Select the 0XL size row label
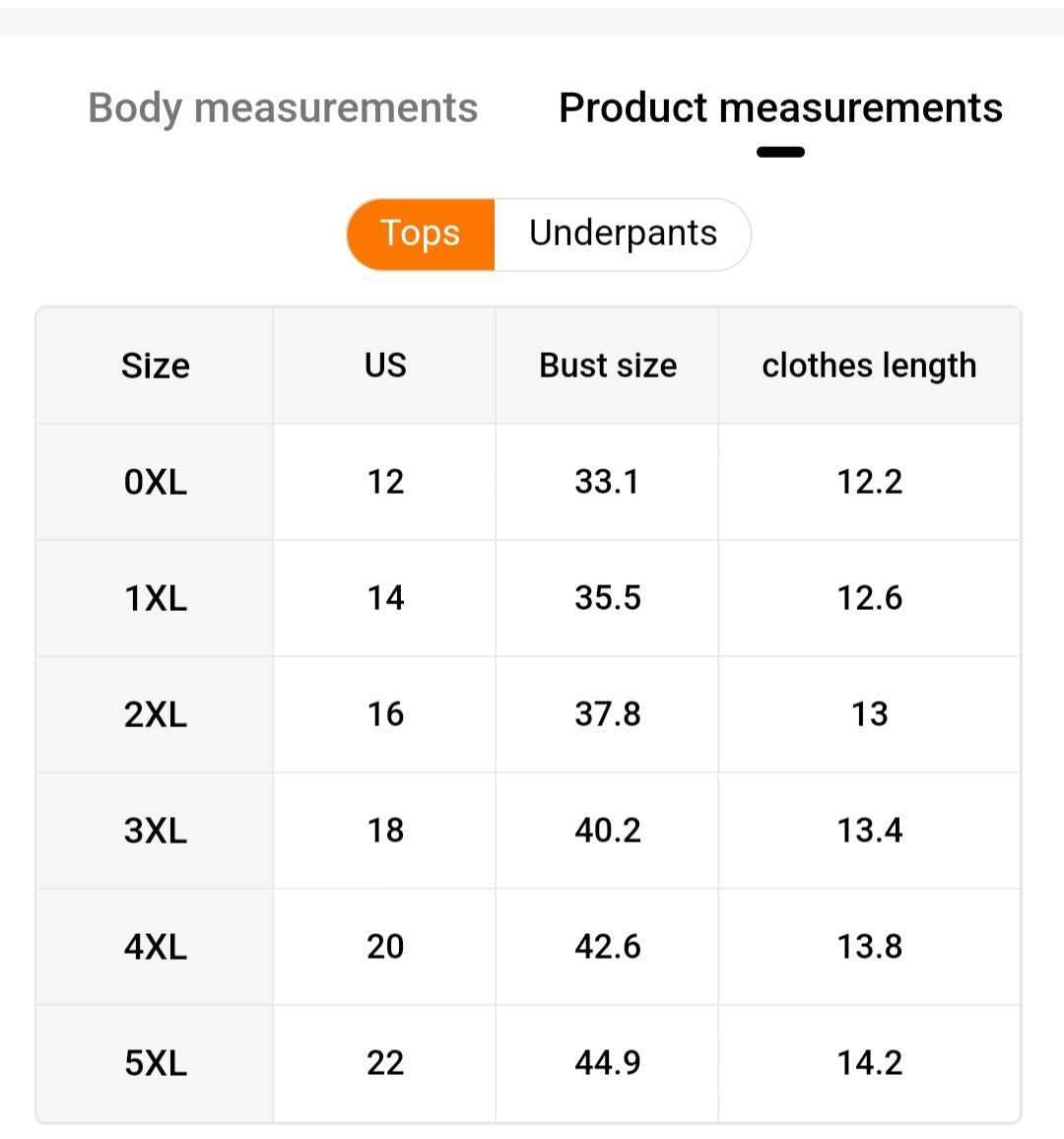The width and height of the screenshot is (1064, 1139). tap(156, 482)
